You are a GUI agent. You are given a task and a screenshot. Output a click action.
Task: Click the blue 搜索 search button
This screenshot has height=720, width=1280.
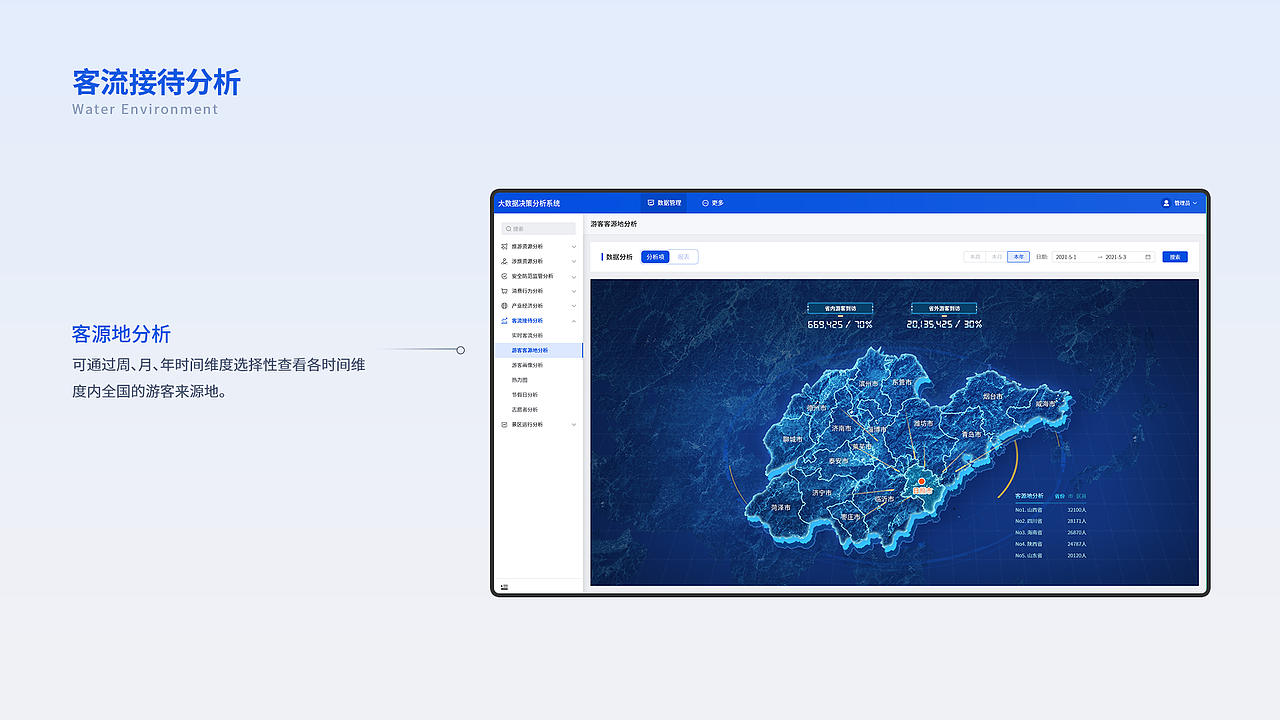[1174, 256]
